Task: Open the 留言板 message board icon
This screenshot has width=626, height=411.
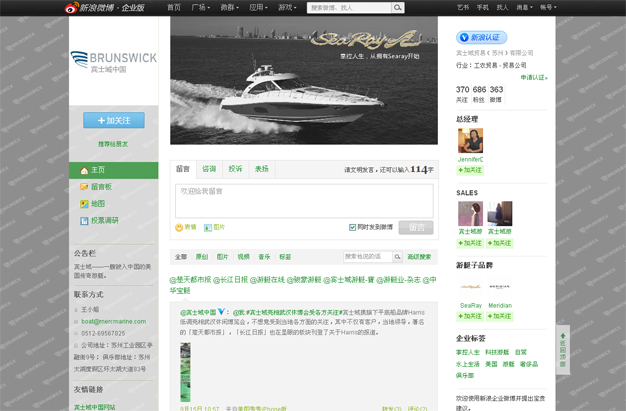Action: click(84, 187)
